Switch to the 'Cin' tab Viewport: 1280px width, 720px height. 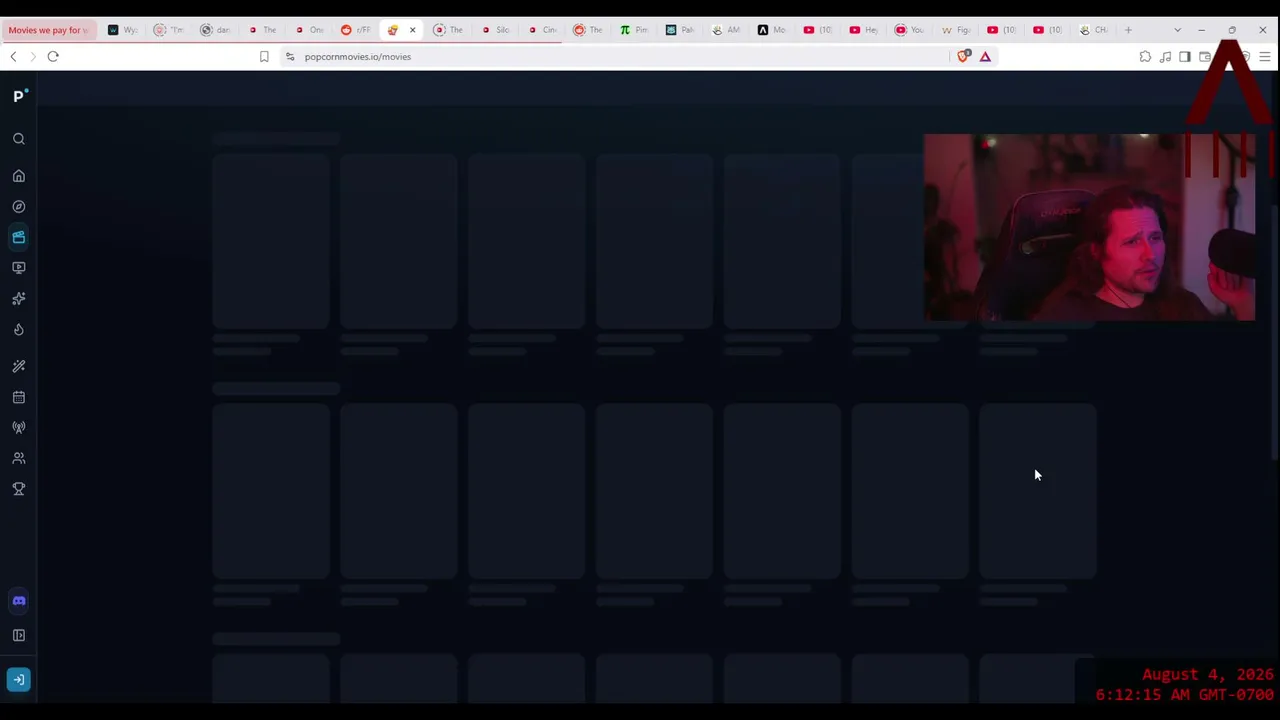tap(543, 30)
